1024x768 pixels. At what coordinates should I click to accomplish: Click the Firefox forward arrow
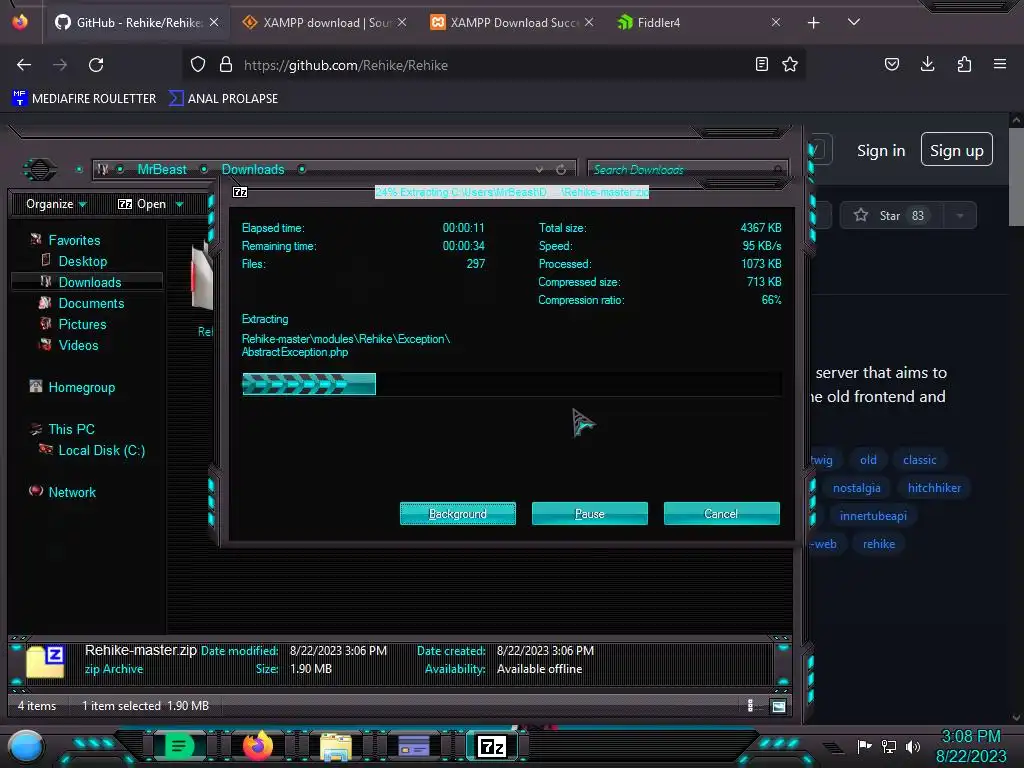pyautogui.click(x=60, y=65)
